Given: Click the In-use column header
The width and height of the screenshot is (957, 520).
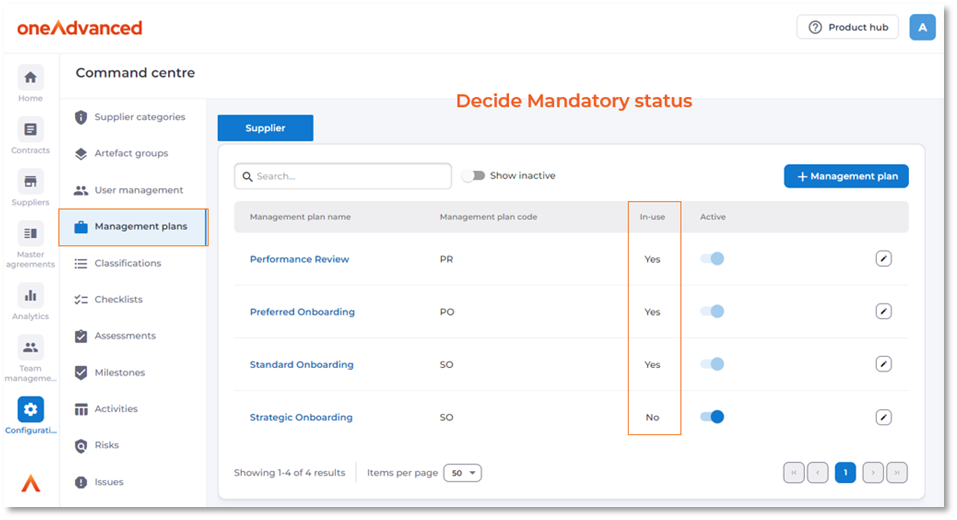Looking at the screenshot, I should [x=652, y=217].
